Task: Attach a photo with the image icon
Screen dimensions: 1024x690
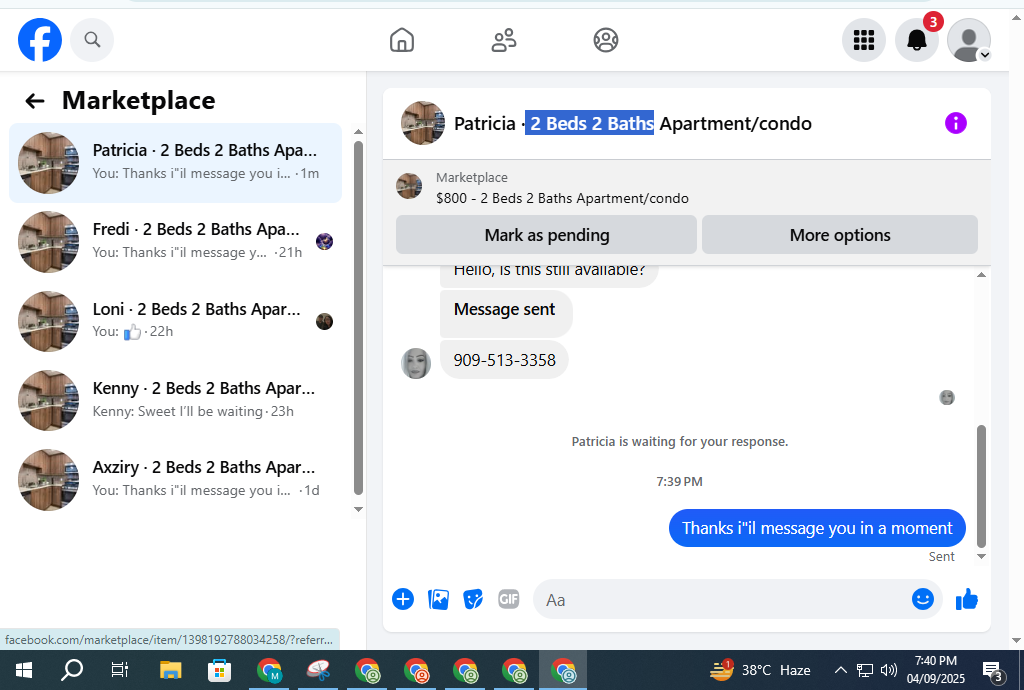Action: click(x=438, y=599)
